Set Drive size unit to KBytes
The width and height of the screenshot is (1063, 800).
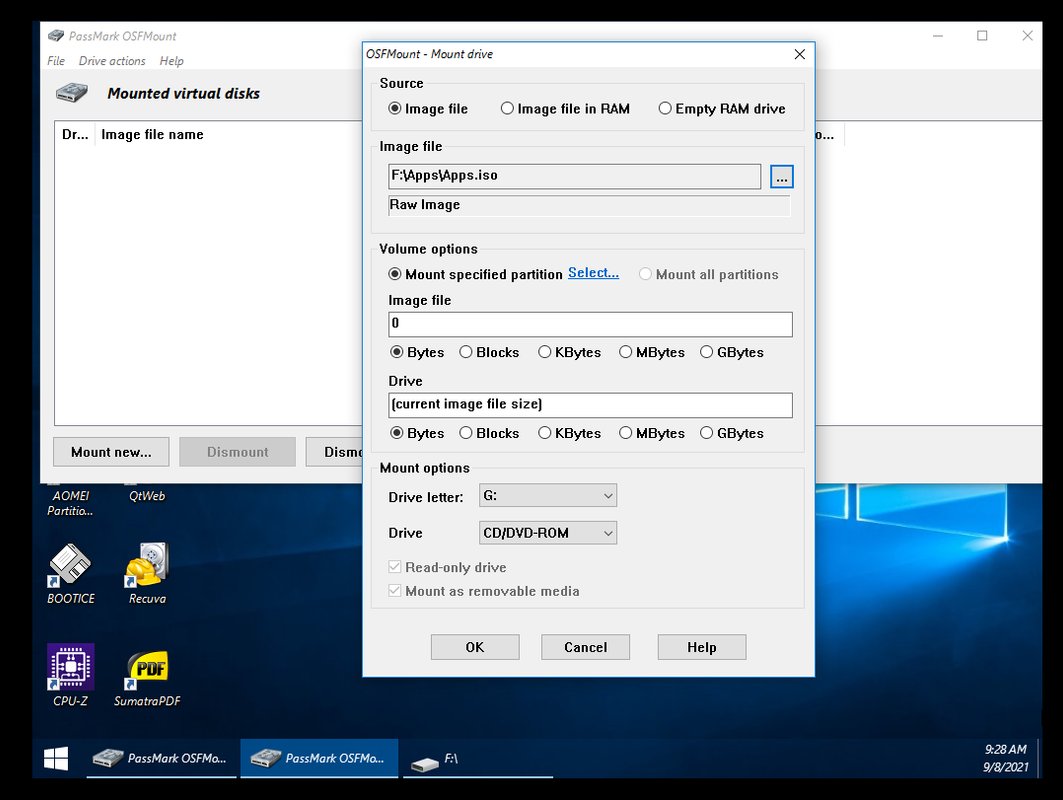point(569,433)
